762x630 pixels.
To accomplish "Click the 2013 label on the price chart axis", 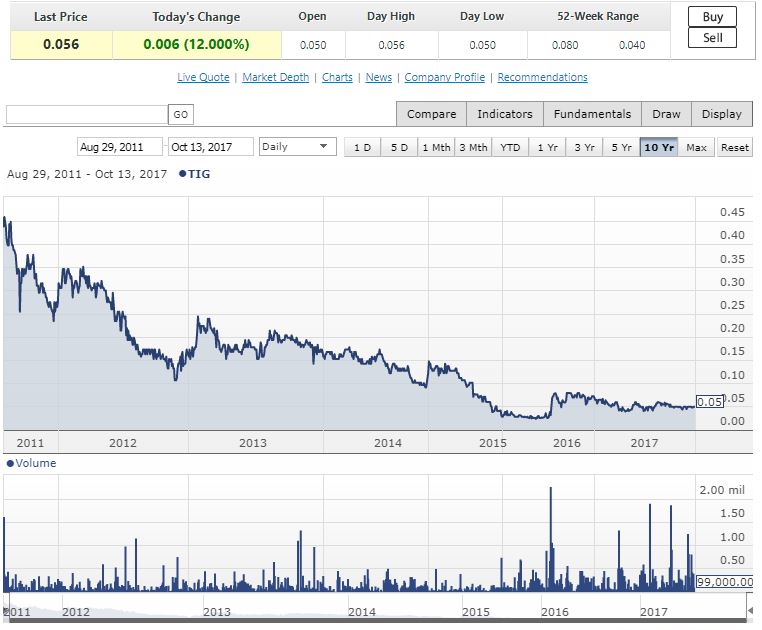I will point(253,443).
